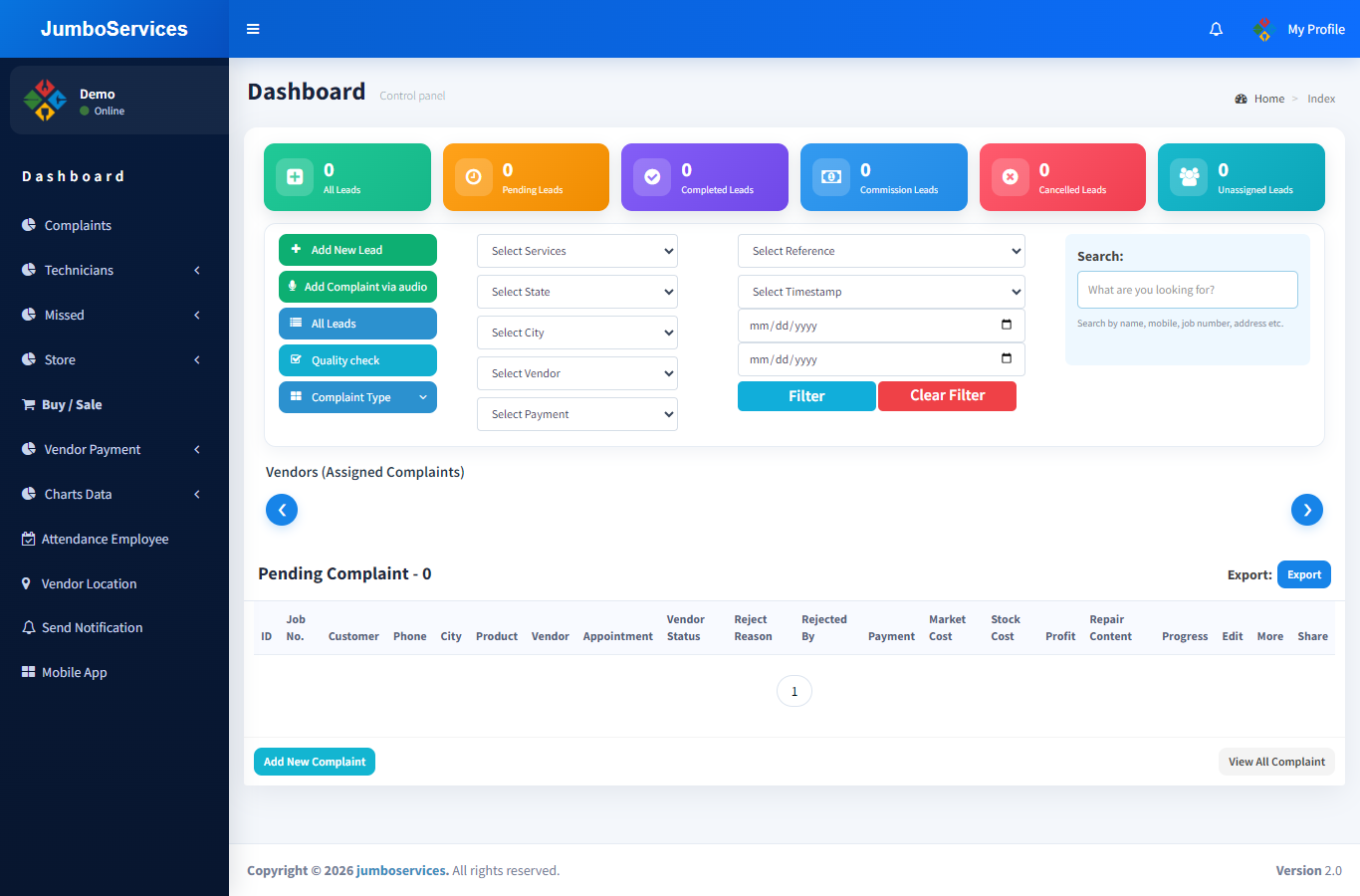Open the Select State dropdown
This screenshot has width=1360, height=896.
pyautogui.click(x=577, y=292)
